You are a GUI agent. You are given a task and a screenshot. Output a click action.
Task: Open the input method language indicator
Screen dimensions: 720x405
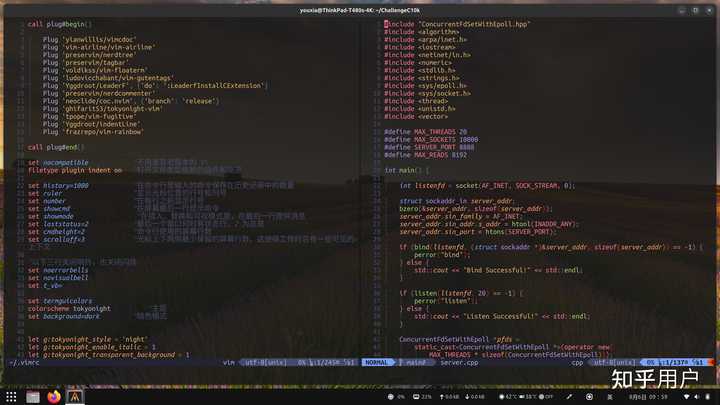click(610, 397)
